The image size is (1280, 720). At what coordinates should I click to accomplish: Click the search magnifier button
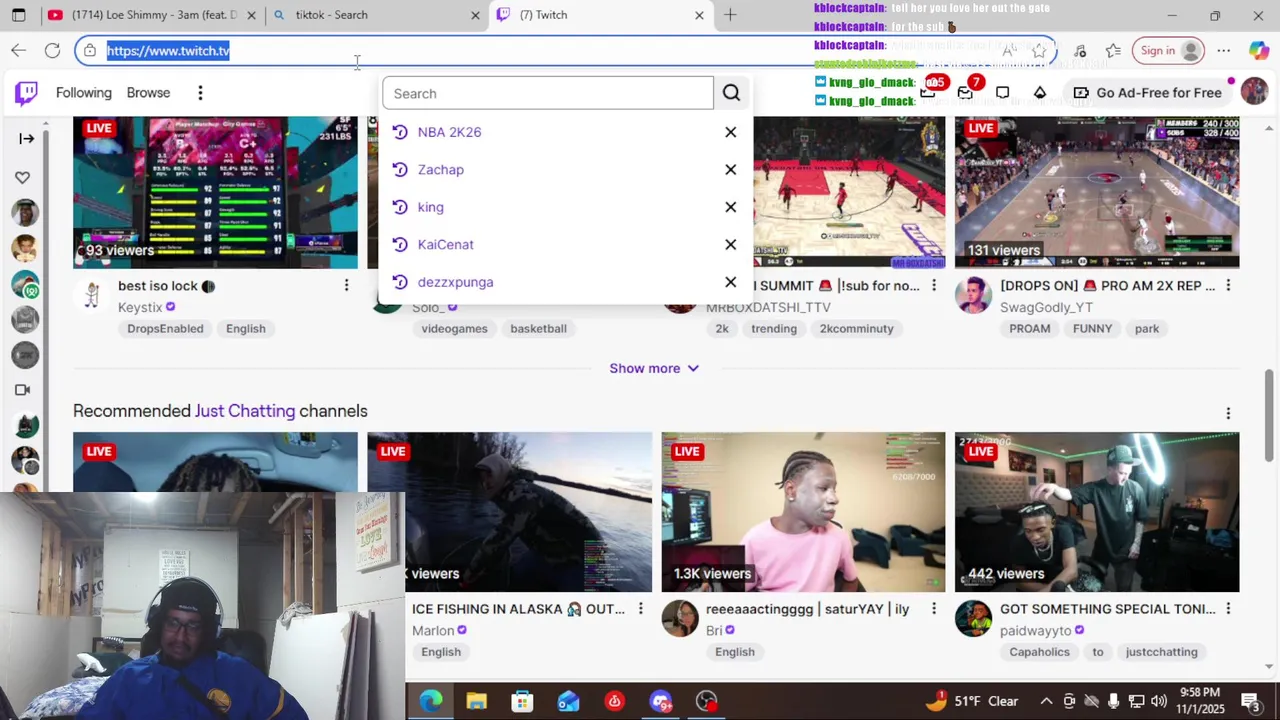click(731, 93)
